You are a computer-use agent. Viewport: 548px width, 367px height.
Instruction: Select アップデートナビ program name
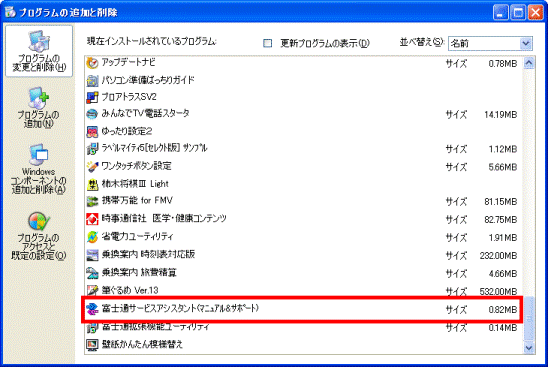pos(128,63)
